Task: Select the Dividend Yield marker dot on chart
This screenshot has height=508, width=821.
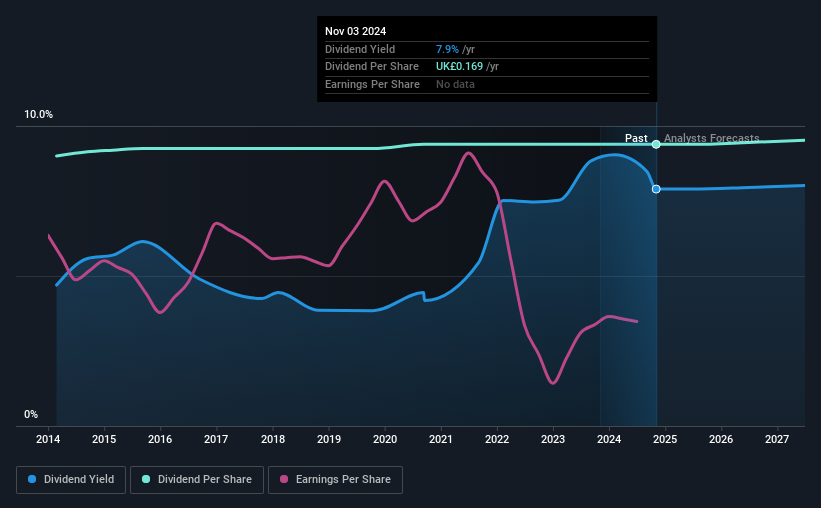Action: pyautogui.click(x=656, y=189)
